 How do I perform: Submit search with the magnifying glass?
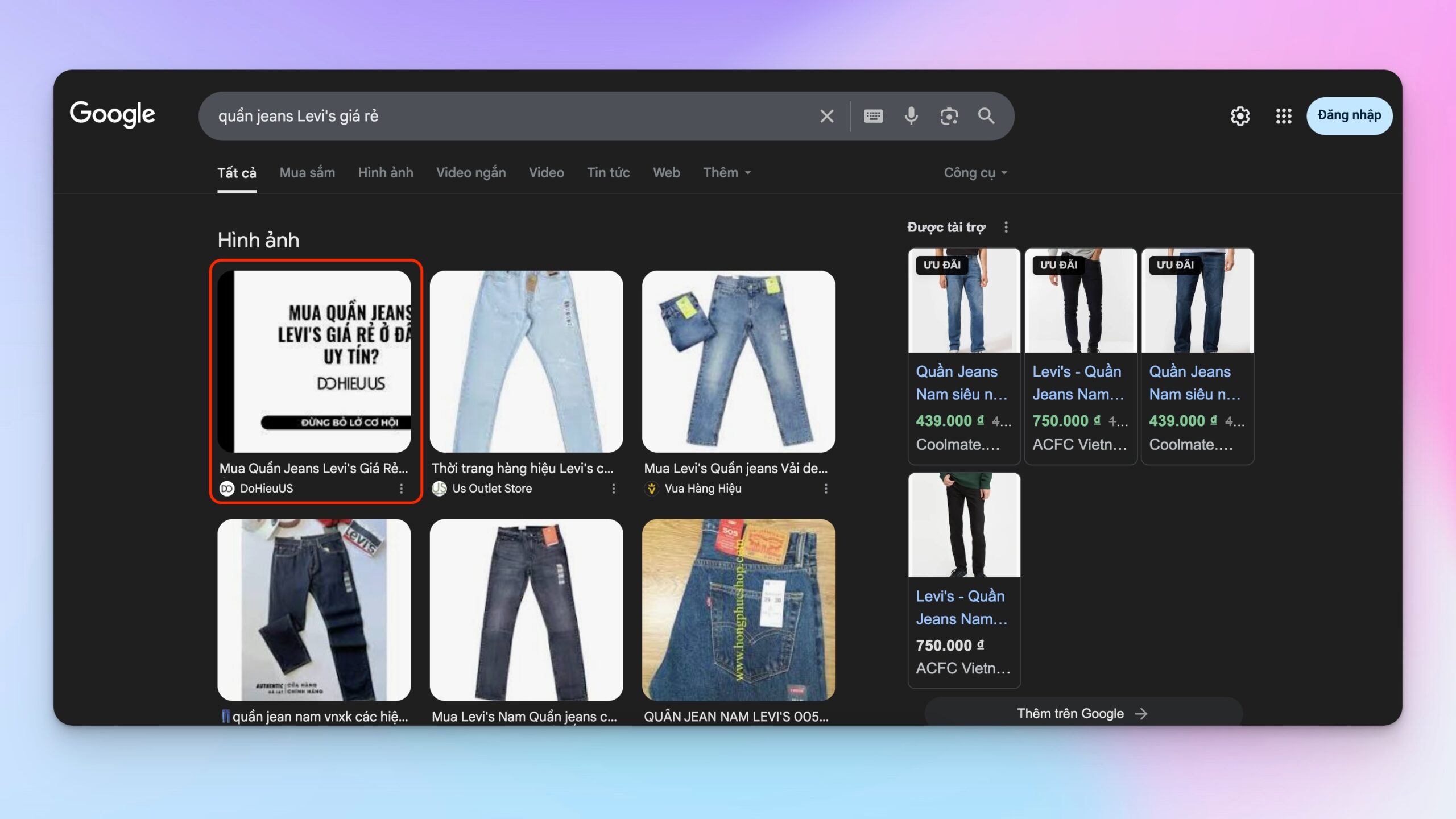click(986, 116)
